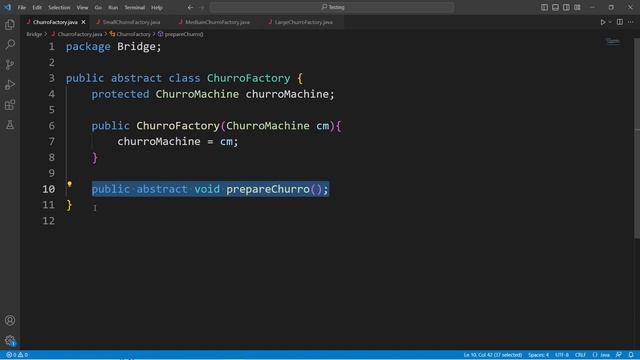Open the Search view in activity bar
This screenshot has width=640, height=360.
coord(10,44)
